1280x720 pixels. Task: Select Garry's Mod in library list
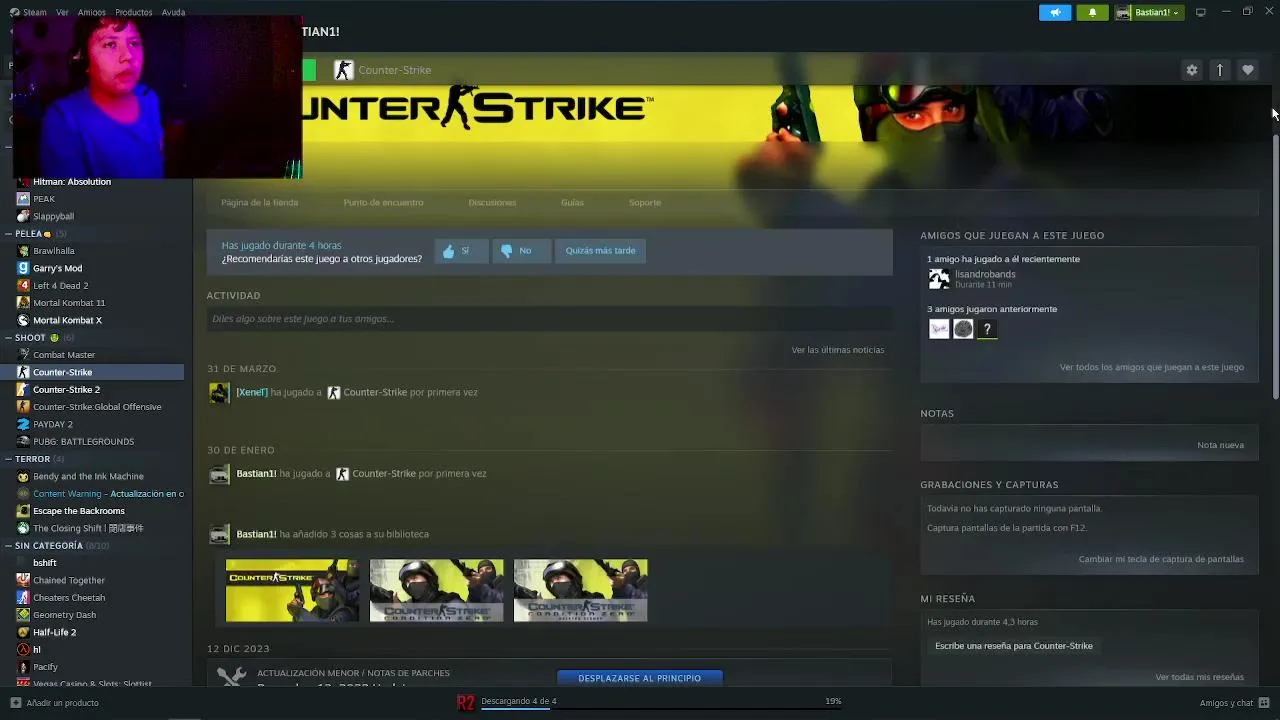(x=57, y=268)
